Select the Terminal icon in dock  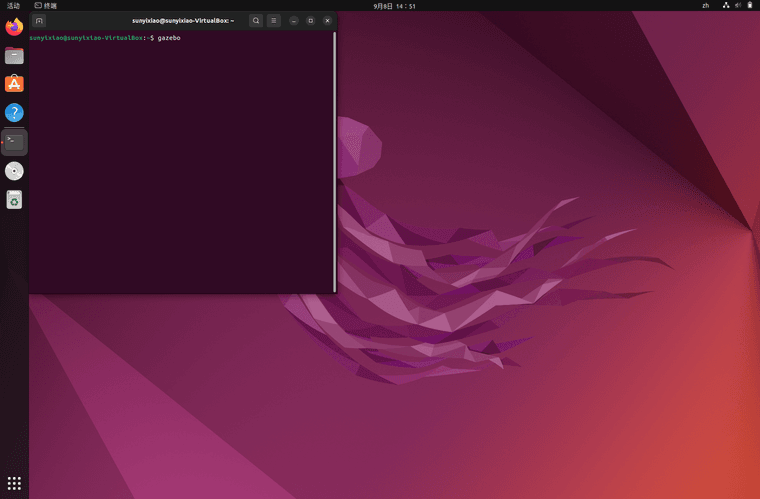(x=14, y=142)
